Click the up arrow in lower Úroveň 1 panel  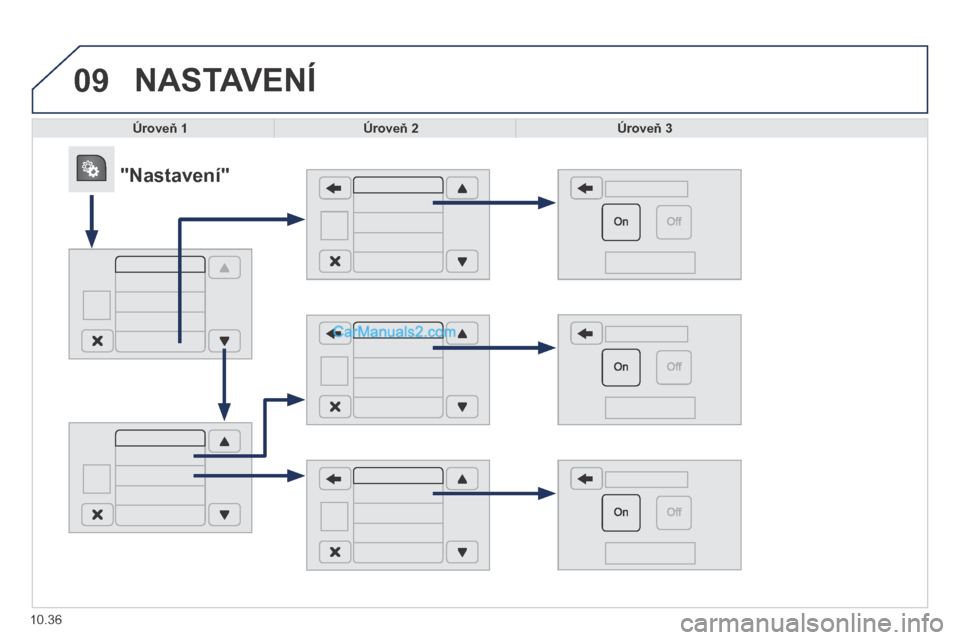[225, 441]
